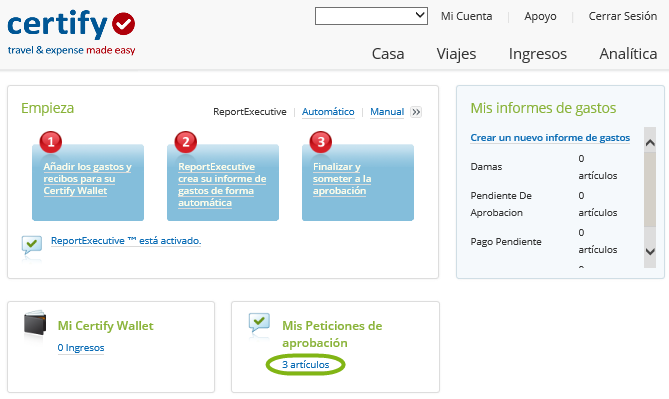The height and width of the screenshot is (399, 669).
Task: Open the 0 Ingresos link
Action: coord(81,348)
